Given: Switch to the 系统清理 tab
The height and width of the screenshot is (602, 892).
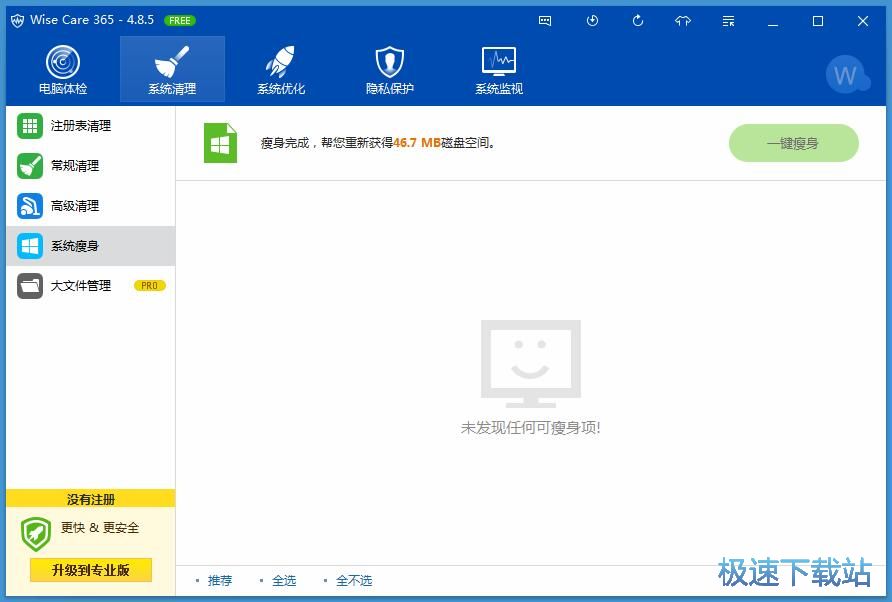Looking at the screenshot, I should coord(172,69).
